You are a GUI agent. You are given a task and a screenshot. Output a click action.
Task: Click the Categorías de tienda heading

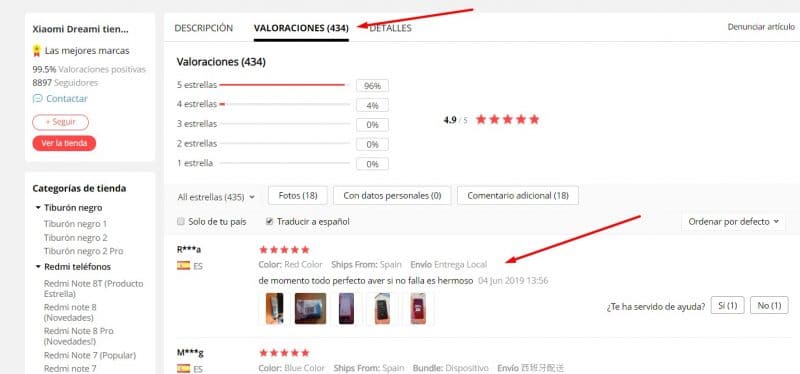pos(79,188)
